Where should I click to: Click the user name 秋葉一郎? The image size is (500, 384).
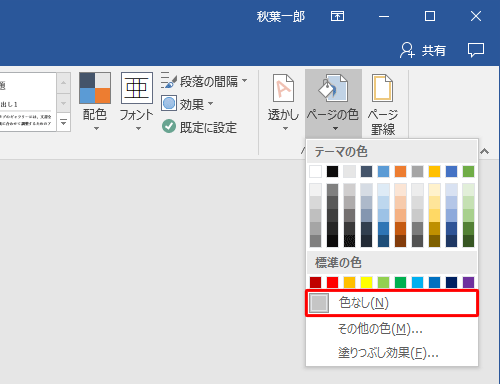point(281,16)
